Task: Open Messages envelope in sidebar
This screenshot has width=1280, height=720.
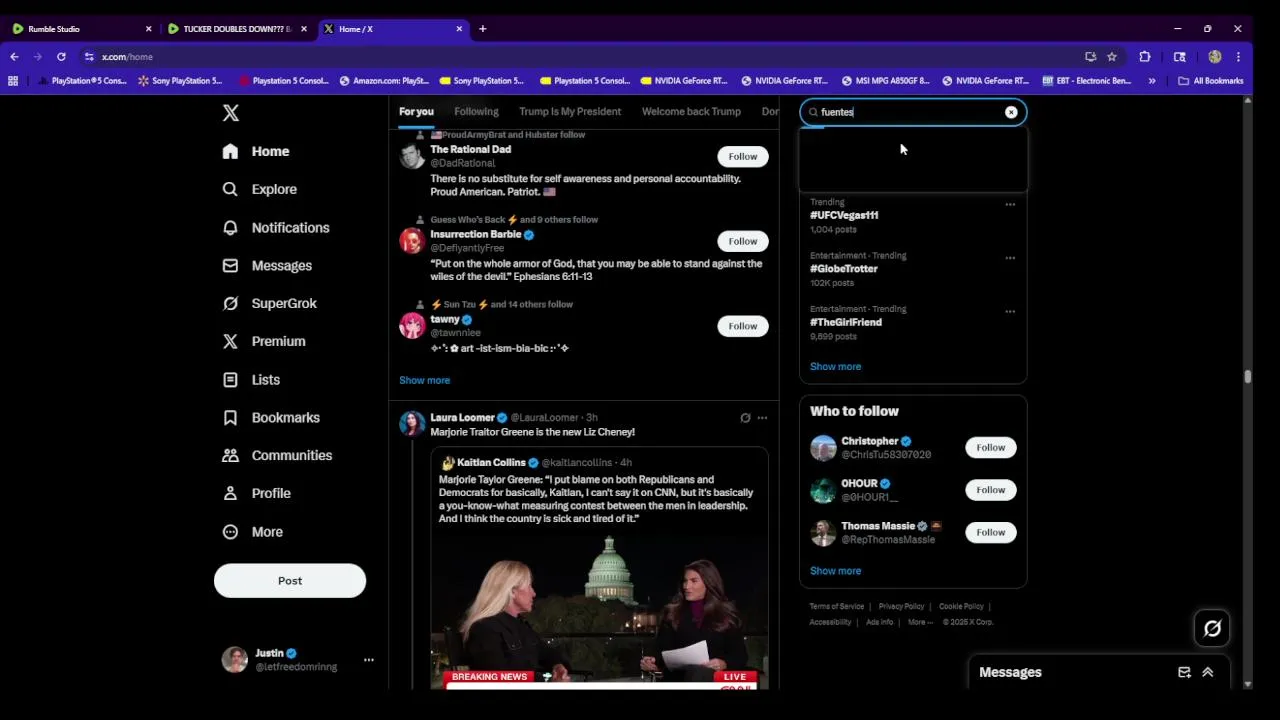Action: 230,265
